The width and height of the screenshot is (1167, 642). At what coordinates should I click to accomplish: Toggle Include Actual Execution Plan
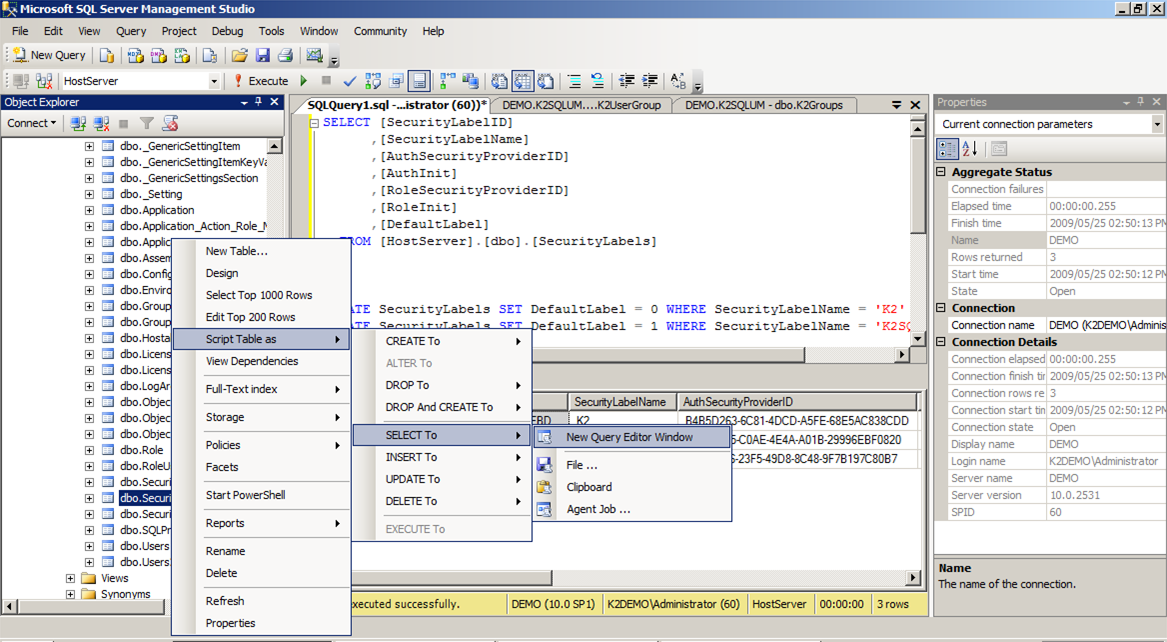pos(447,80)
